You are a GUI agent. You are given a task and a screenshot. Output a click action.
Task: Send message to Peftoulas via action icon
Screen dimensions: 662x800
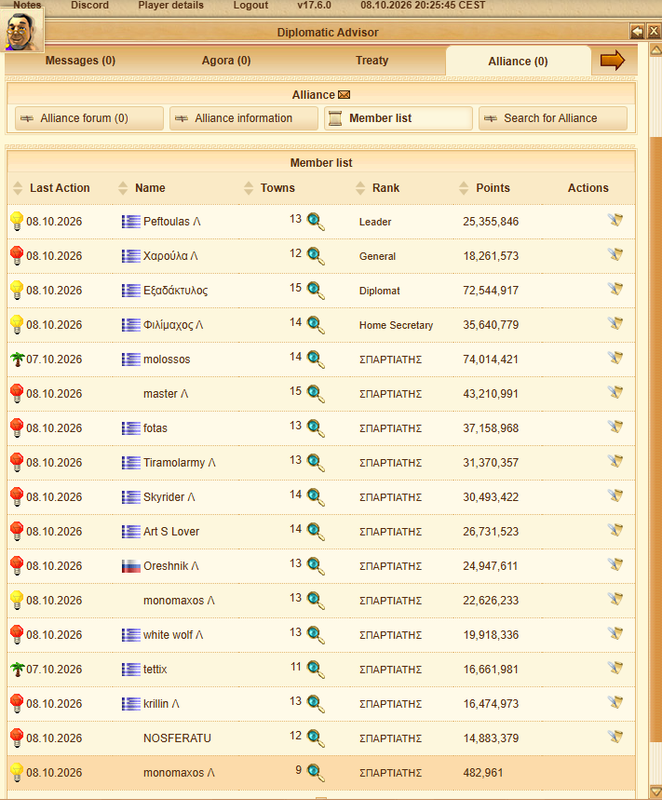[616, 220]
